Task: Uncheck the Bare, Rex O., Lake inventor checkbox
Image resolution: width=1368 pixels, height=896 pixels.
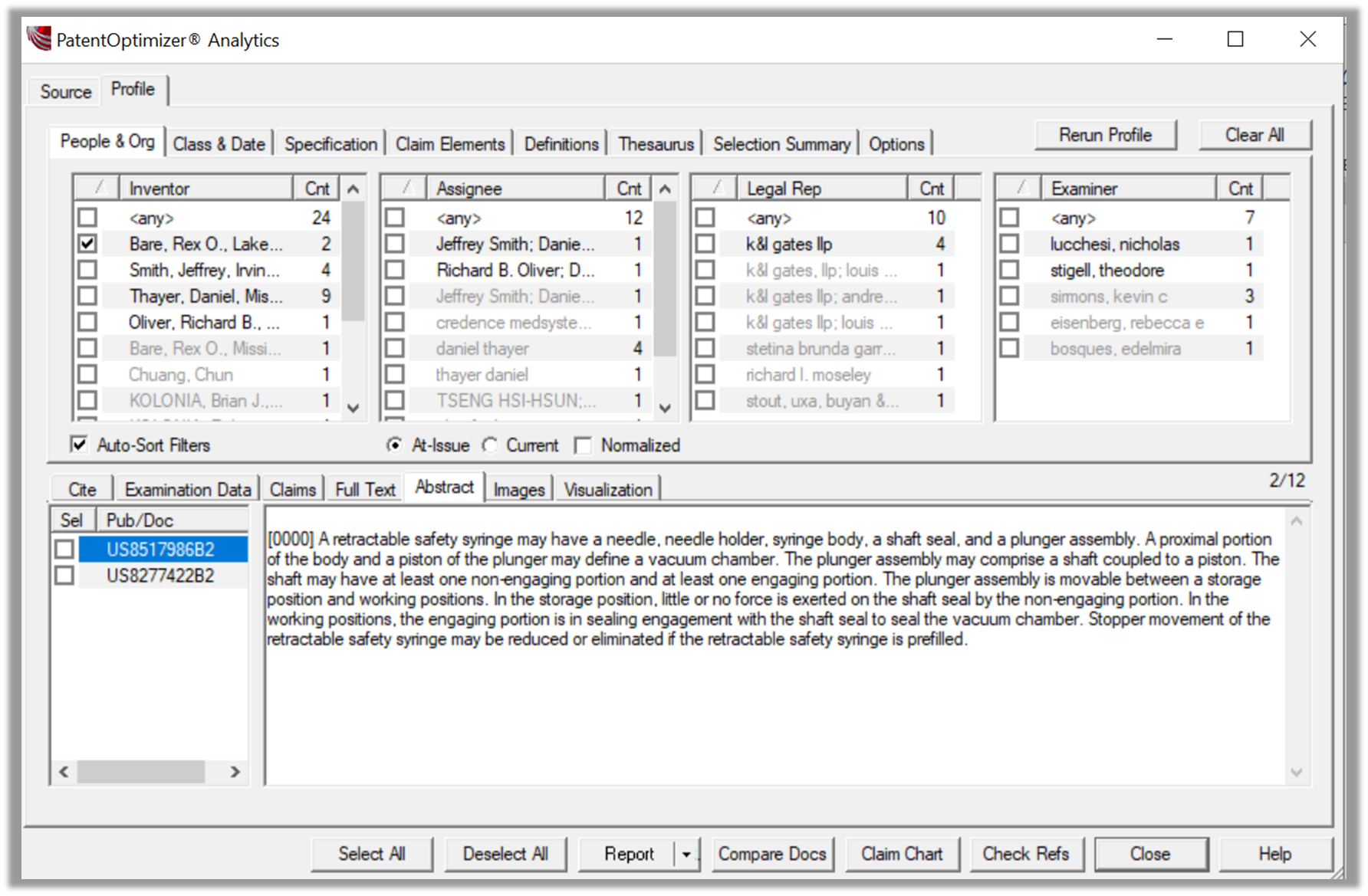Action: click(x=88, y=244)
